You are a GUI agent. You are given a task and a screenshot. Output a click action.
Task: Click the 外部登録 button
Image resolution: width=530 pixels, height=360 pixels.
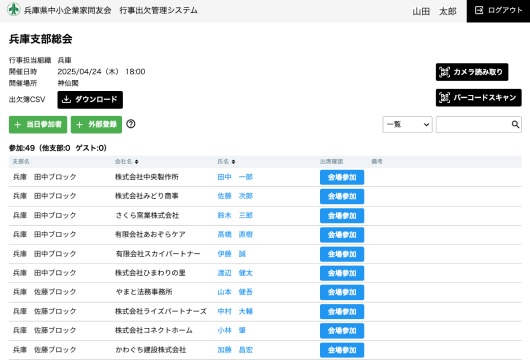(x=96, y=125)
